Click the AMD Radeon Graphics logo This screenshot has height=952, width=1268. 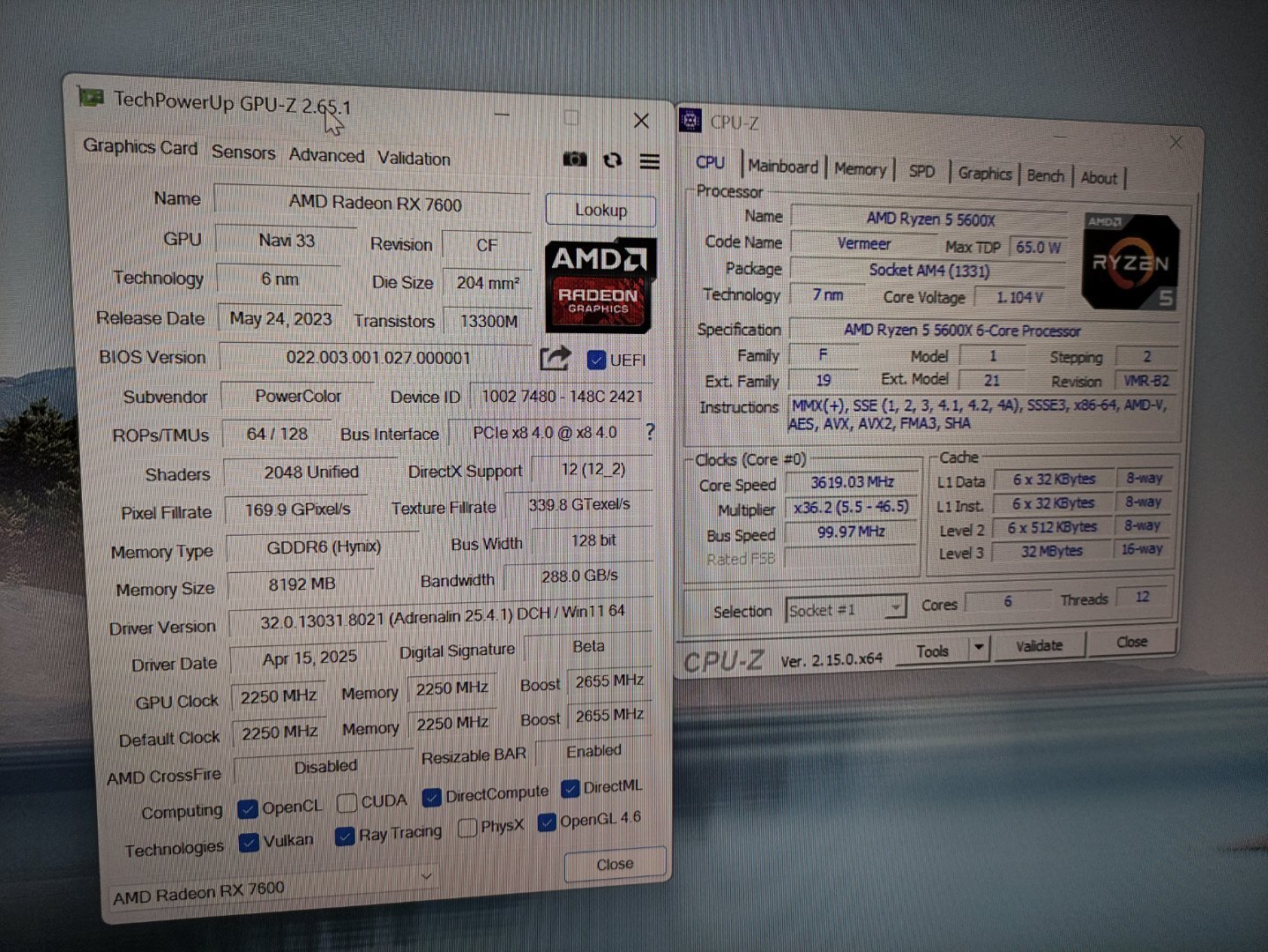click(x=600, y=285)
